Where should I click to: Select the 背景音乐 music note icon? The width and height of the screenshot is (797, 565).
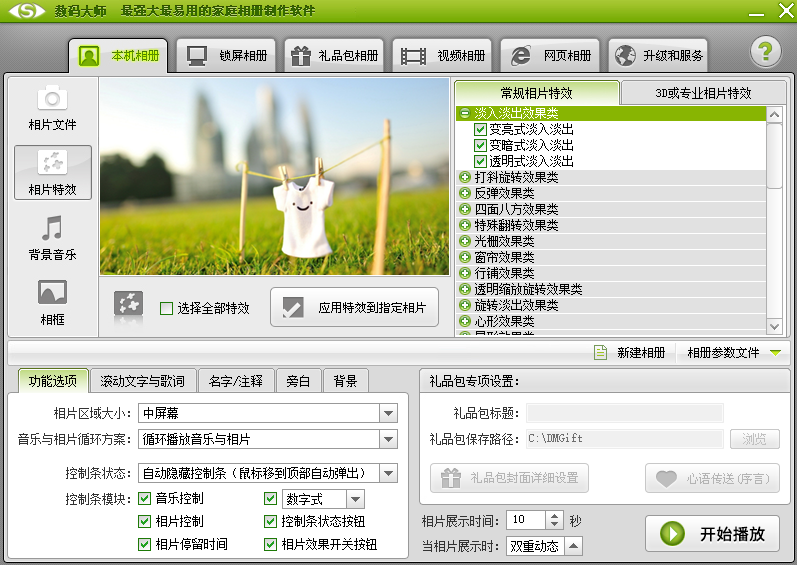(52, 228)
